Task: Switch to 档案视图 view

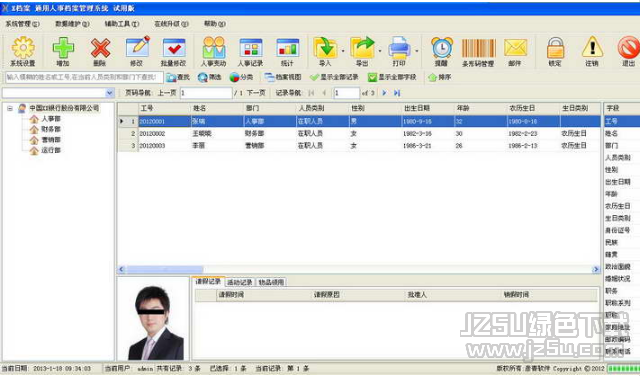Action: point(283,77)
